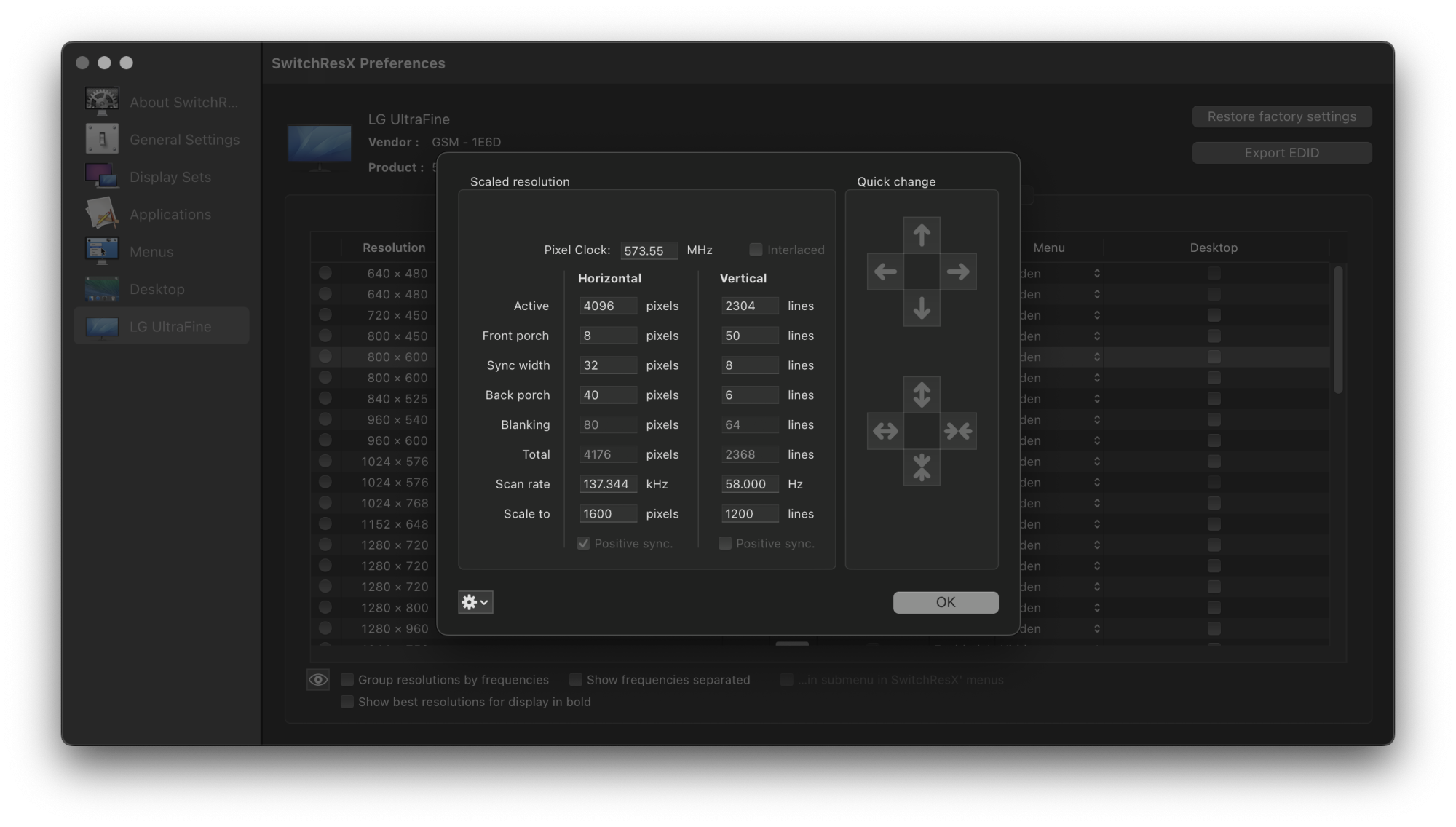Edit the Pixel Clock input field value
The image size is (1456, 827).
[x=645, y=249]
